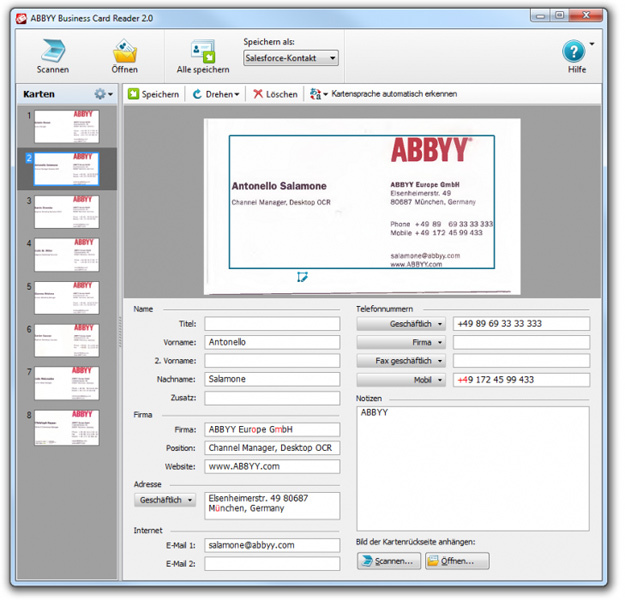This screenshot has height=600, width=625.
Task: Click the Alle speichern icon
Action: coord(203,51)
